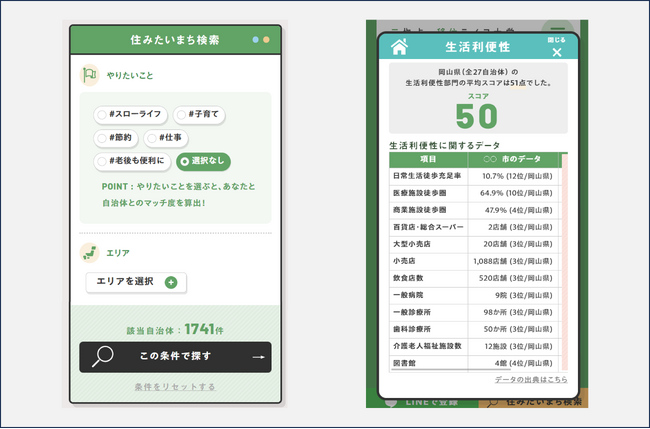Select the #節約 radio option
The height and width of the screenshot is (429, 650).
[116, 138]
